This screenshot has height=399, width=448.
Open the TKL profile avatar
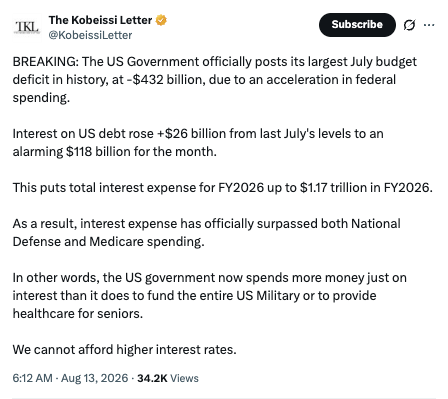pyautogui.click(x=27, y=27)
